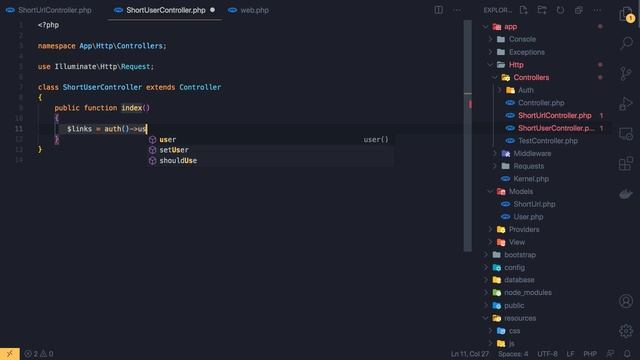Image resolution: width=640 pixels, height=360 pixels.
Task: Click the feedback icon in status bar
Action: 611,354
